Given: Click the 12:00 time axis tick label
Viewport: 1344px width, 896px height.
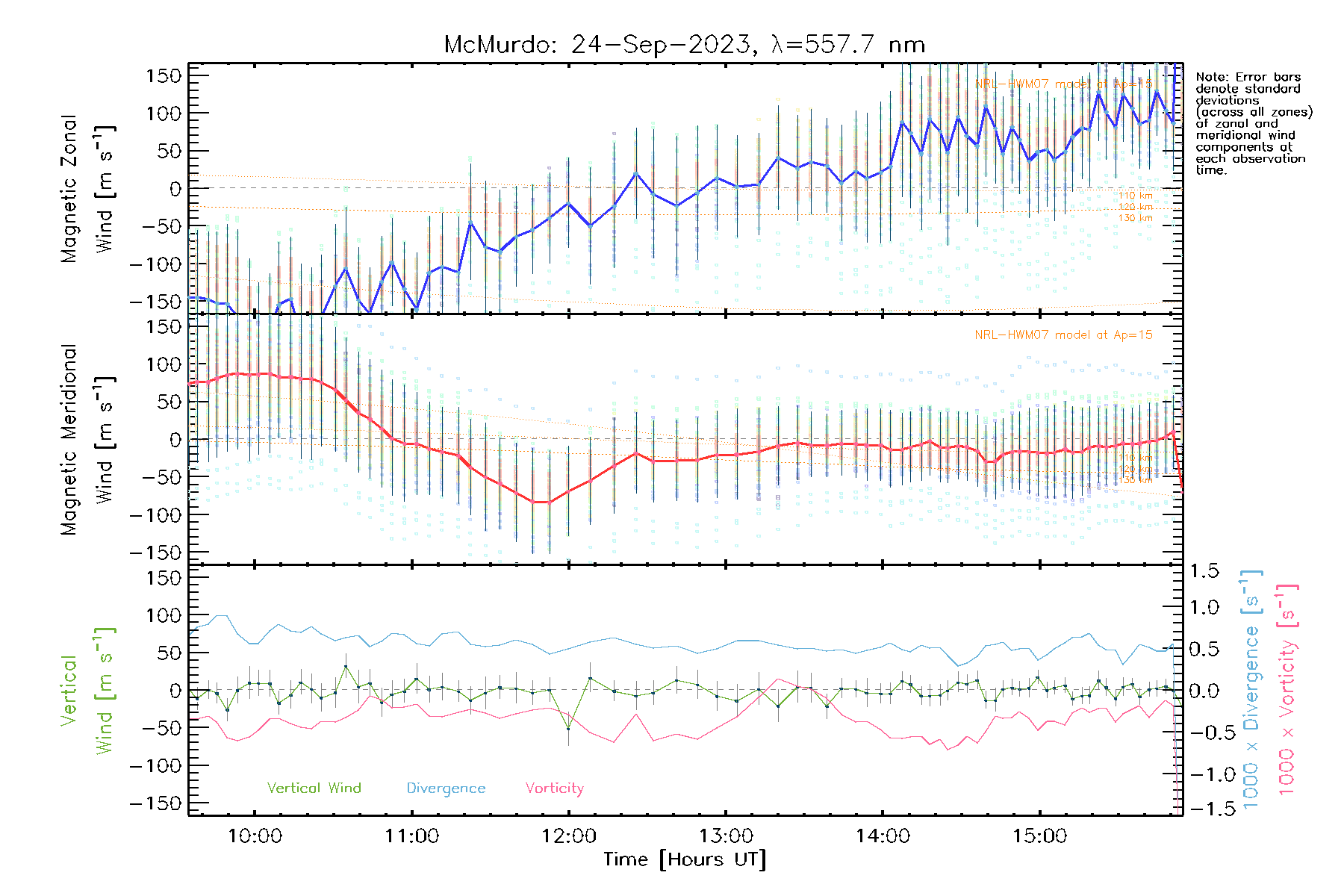Looking at the screenshot, I should 569,836.
